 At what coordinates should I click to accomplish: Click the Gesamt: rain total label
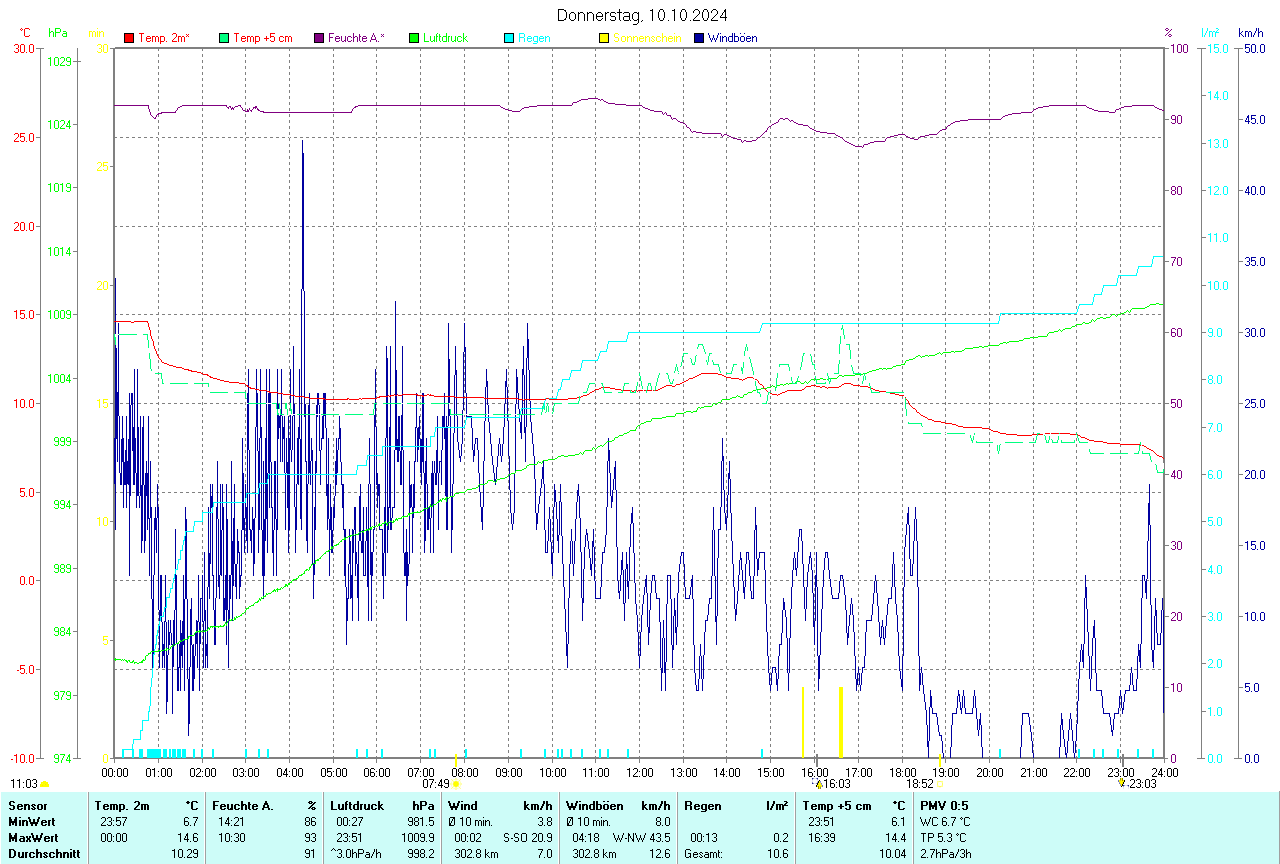(704, 854)
